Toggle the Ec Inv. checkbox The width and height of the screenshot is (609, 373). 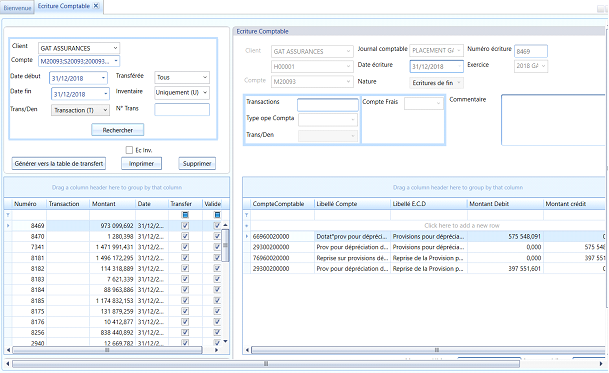click(x=129, y=150)
